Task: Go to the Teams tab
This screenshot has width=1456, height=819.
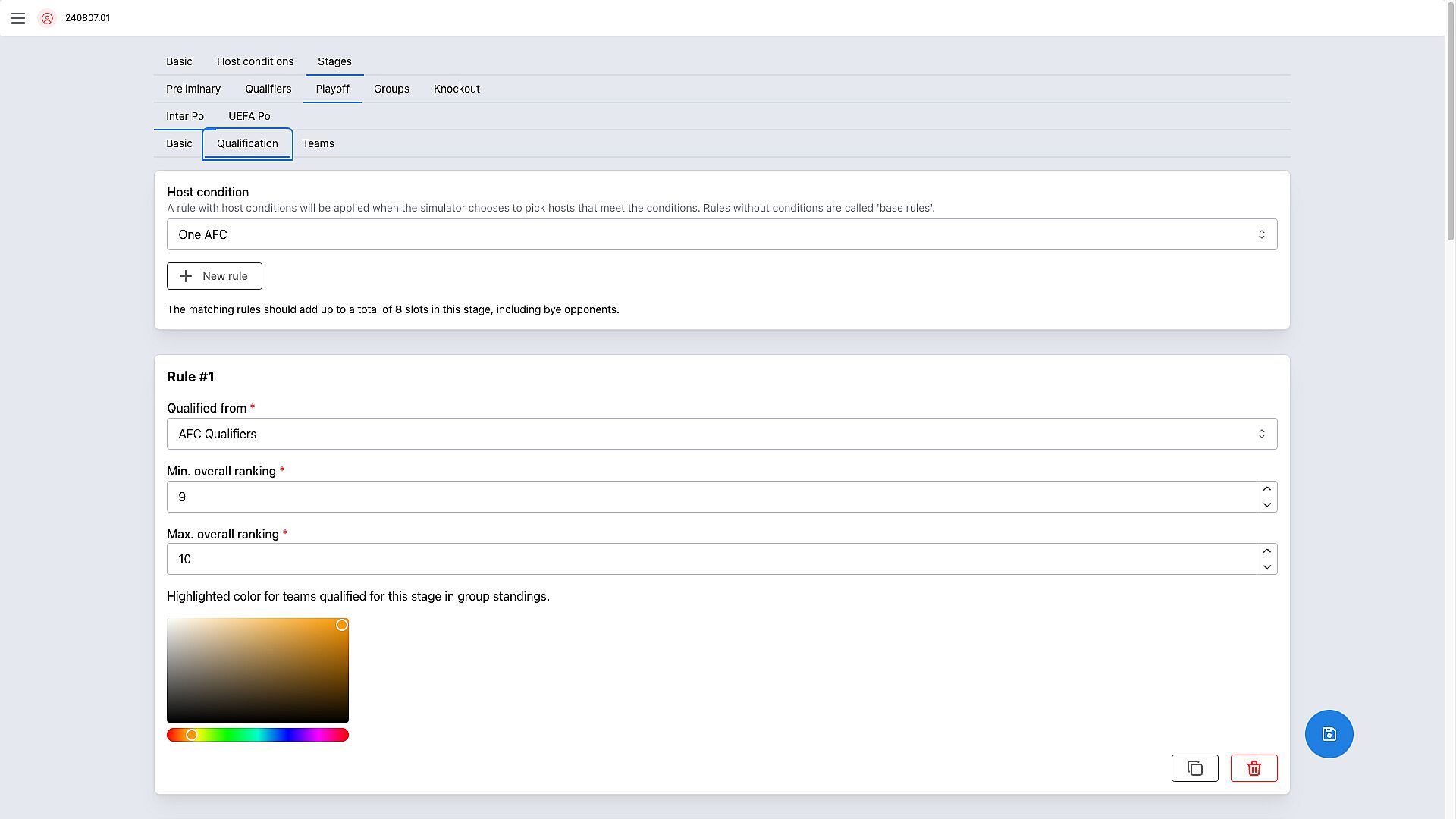Action: (318, 143)
